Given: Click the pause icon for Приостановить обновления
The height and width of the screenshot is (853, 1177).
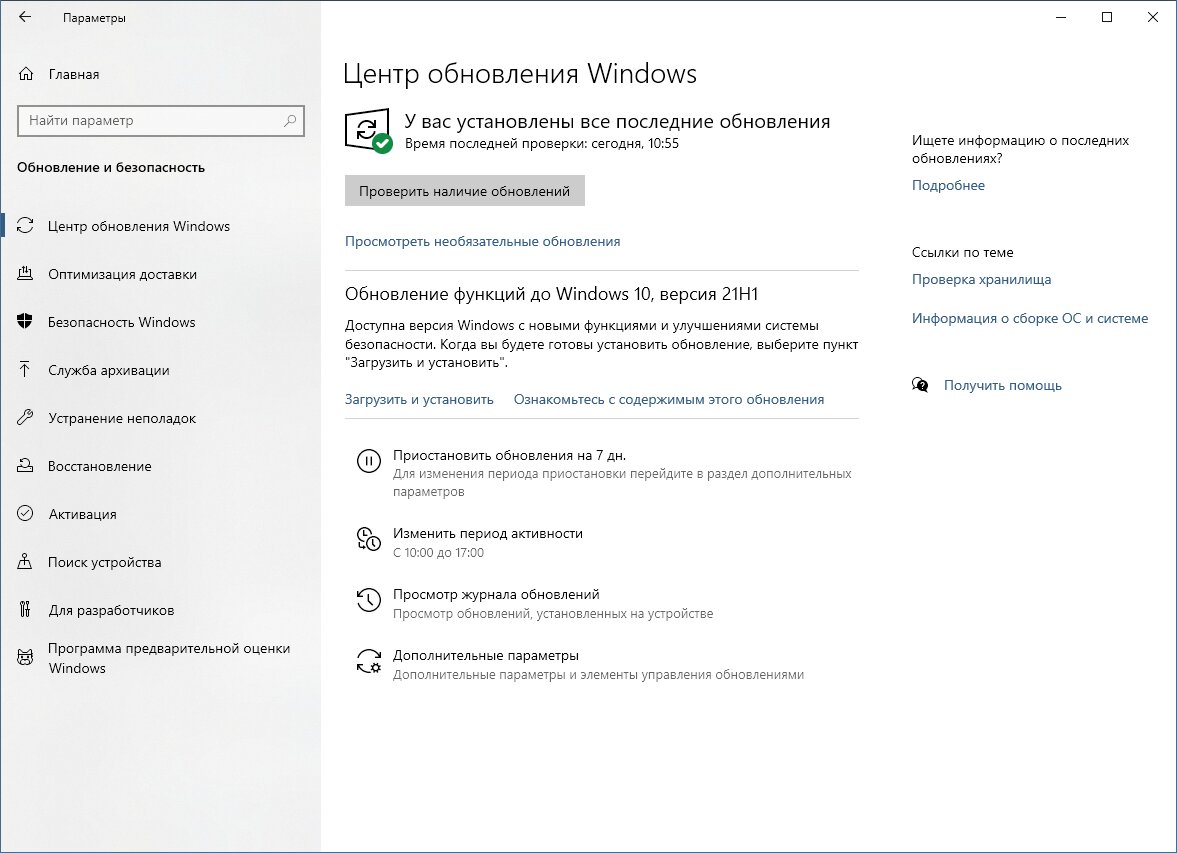Looking at the screenshot, I should point(369,461).
